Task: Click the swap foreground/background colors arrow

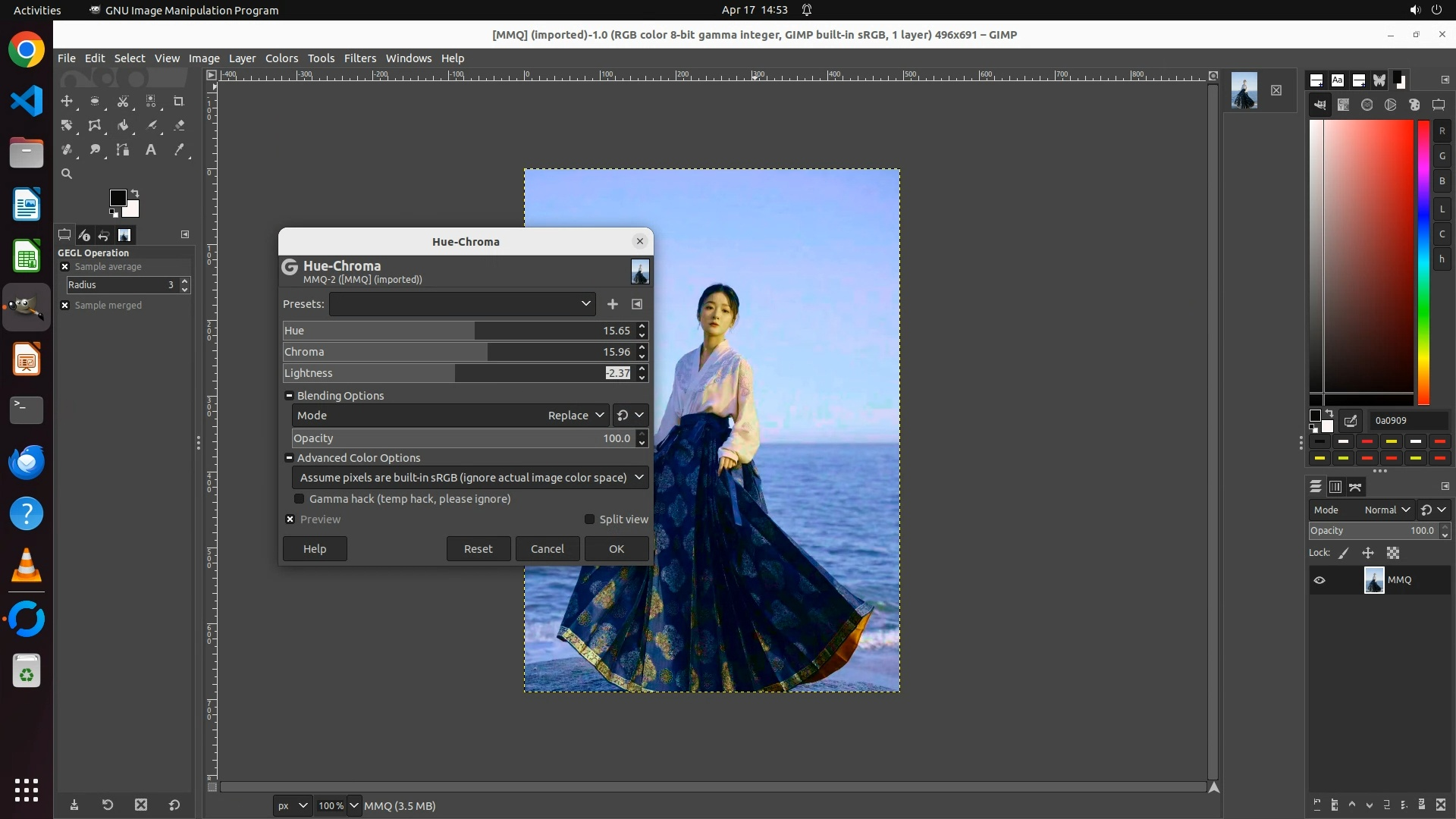Action: pos(135,193)
